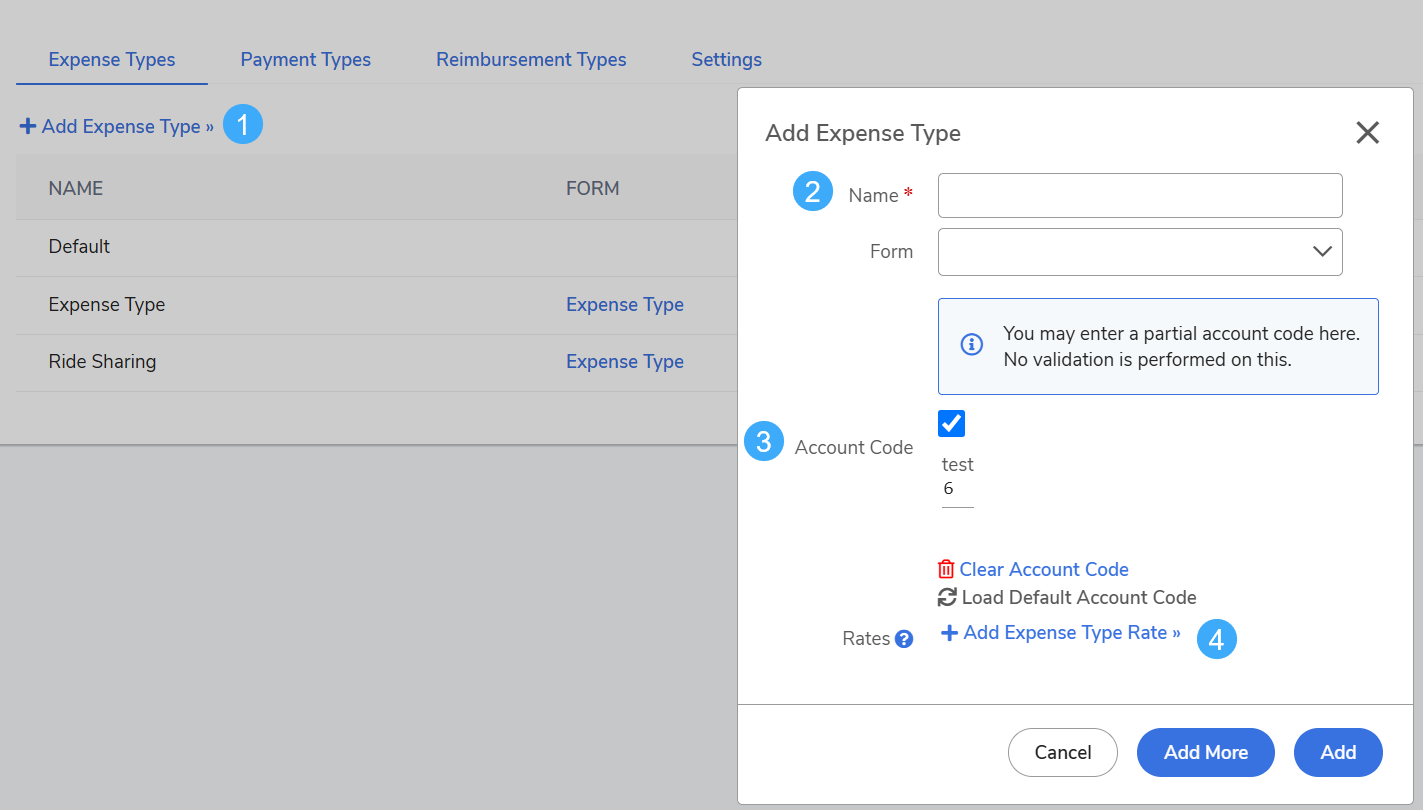The height and width of the screenshot is (810, 1423).
Task: Click the FORM column header
Action: click(593, 188)
